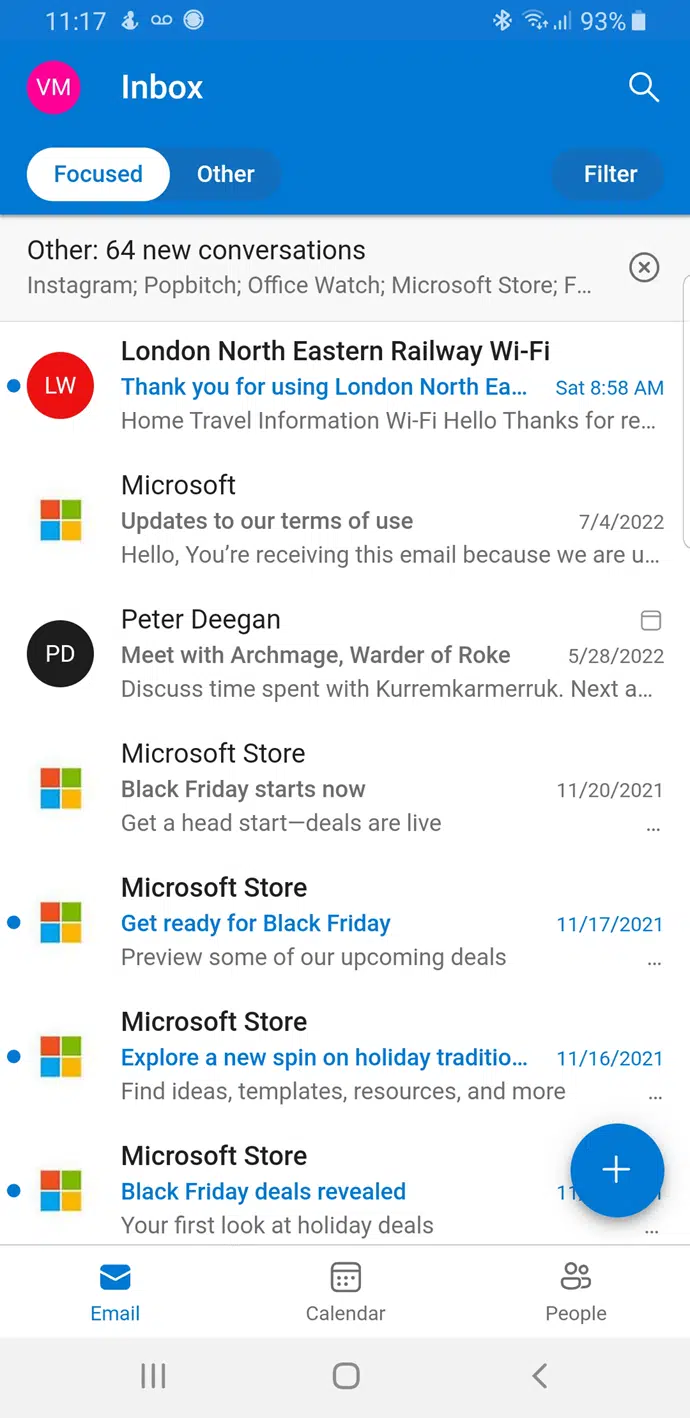Tap the Android recent apps button
Viewport: 690px width, 1418px height.
(x=153, y=1376)
